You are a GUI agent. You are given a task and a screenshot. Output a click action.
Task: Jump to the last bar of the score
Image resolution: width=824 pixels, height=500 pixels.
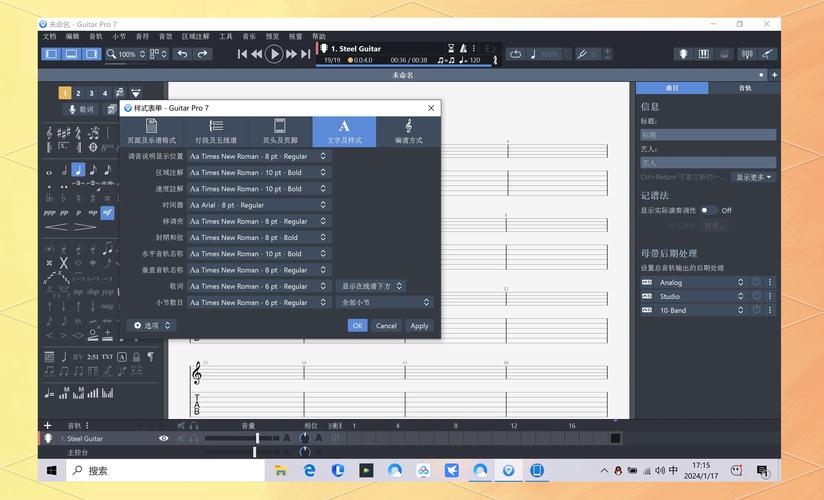305,54
